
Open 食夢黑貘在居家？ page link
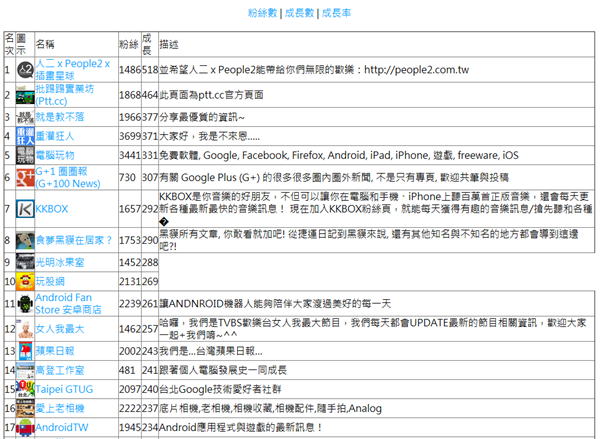74,240
